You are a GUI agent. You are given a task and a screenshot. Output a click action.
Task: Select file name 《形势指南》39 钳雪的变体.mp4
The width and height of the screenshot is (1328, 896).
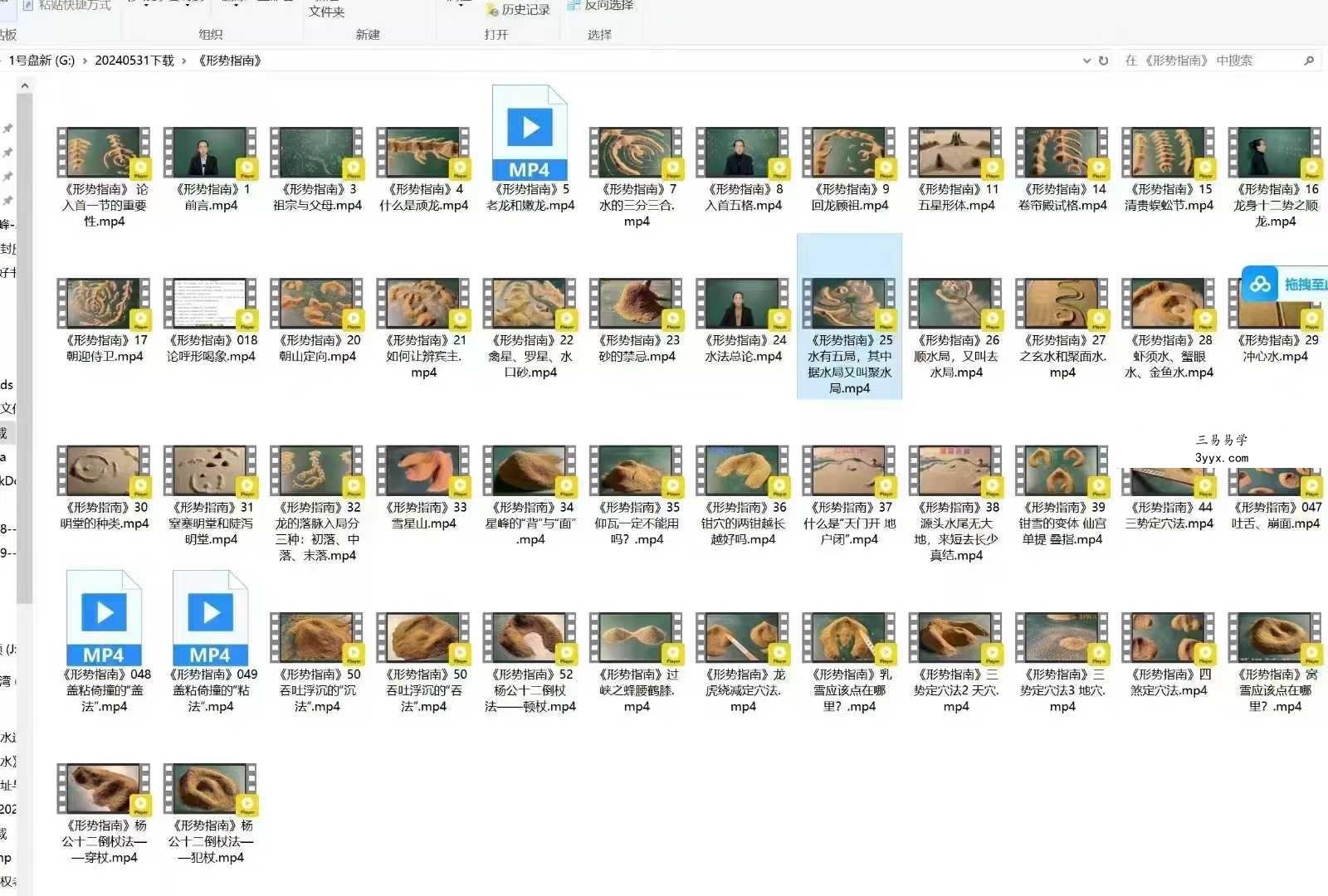1062,523
